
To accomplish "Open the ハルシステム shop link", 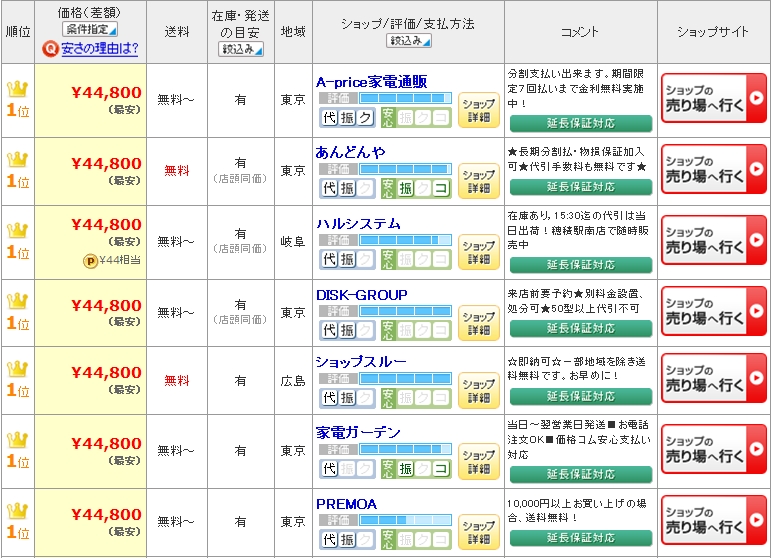I will tap(358, 224).
